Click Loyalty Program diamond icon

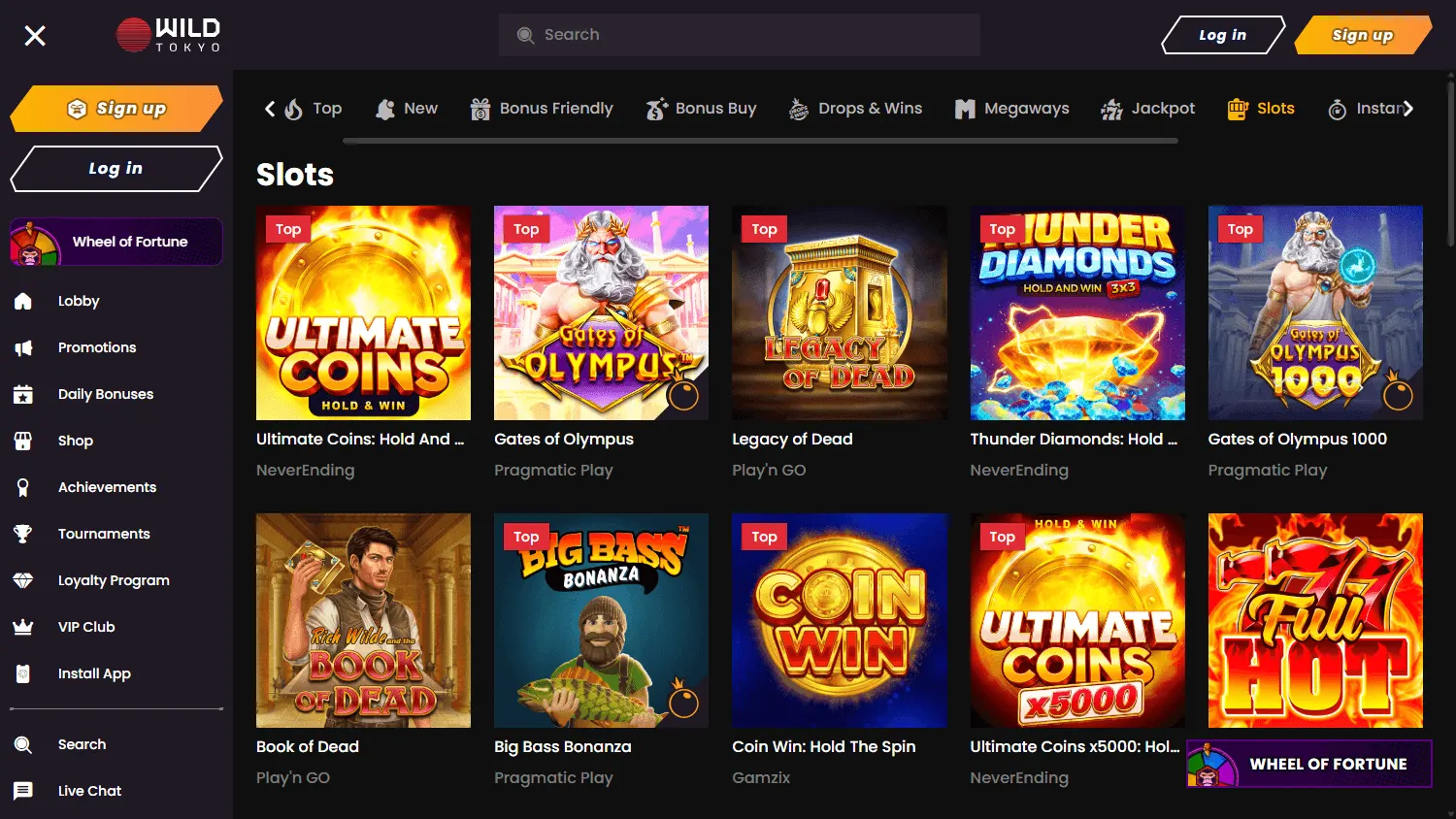tap(23, 580)
